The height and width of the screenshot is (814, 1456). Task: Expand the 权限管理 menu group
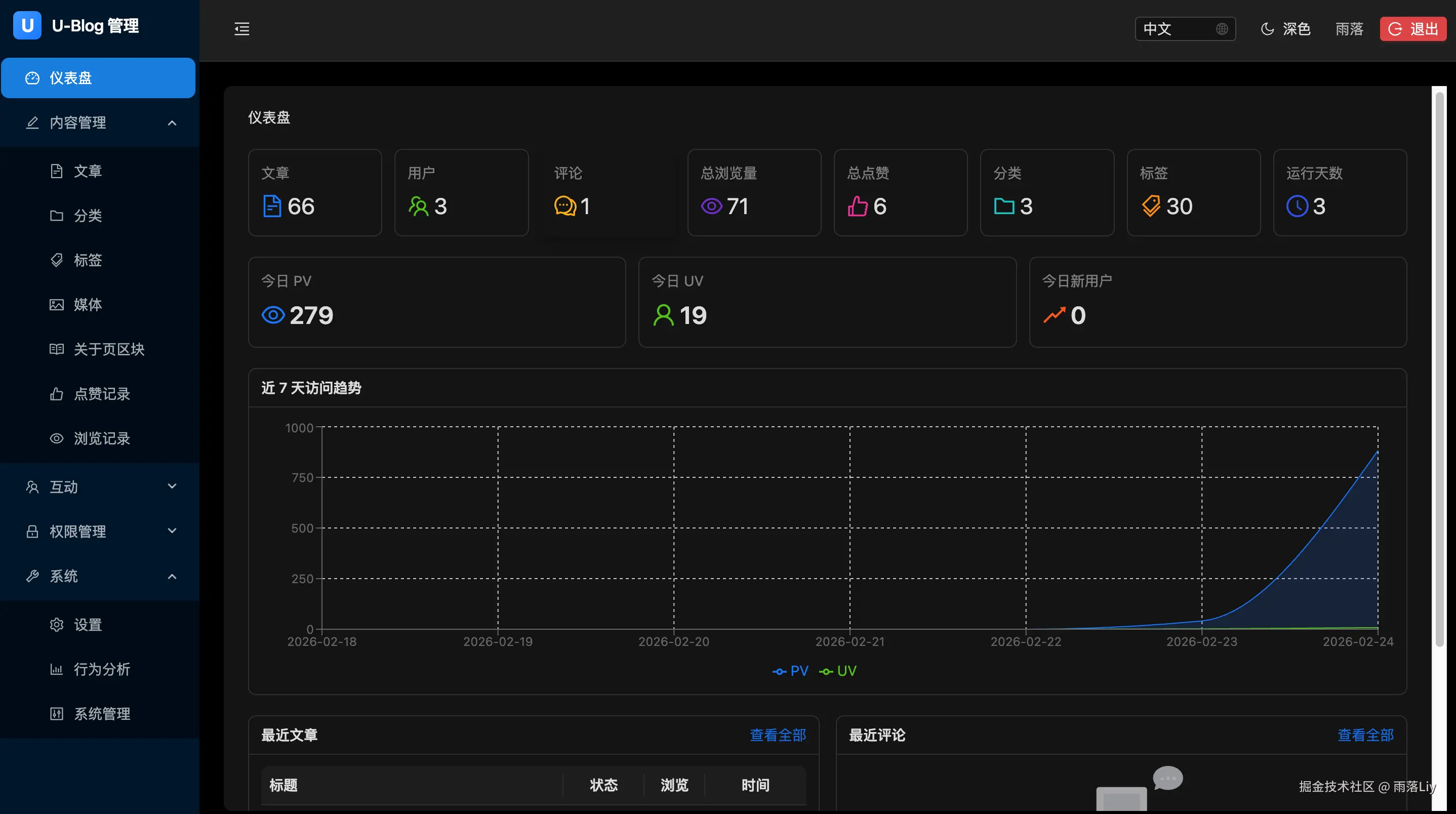(99, 532)
